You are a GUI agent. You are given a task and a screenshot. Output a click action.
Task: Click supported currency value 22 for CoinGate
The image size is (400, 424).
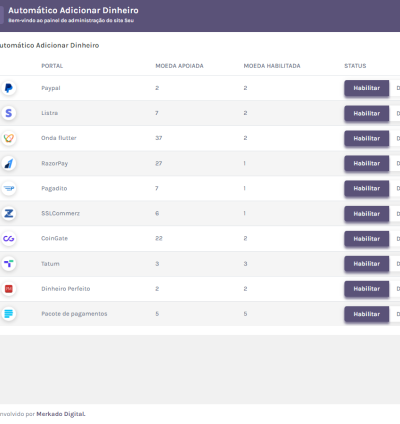(x=159, y=238)
